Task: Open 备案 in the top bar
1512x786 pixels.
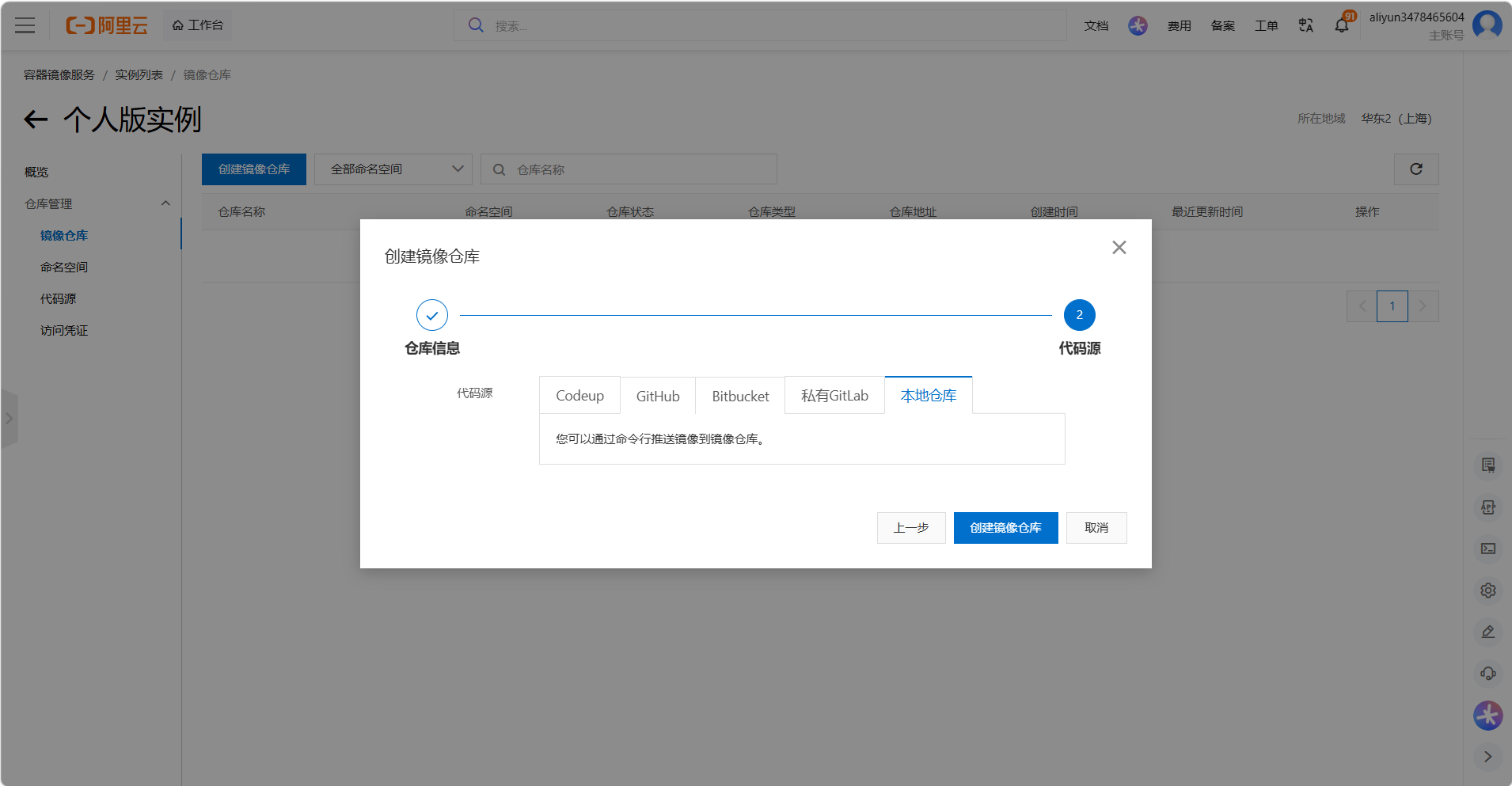Action: point(1223,25)
